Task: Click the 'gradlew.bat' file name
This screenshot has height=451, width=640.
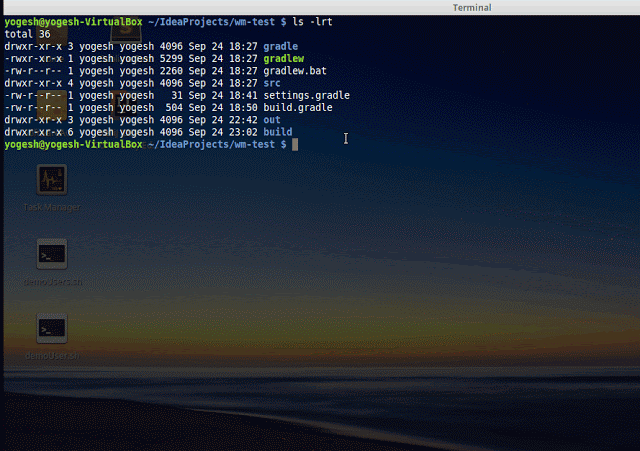Action: [x=295, y=71]
